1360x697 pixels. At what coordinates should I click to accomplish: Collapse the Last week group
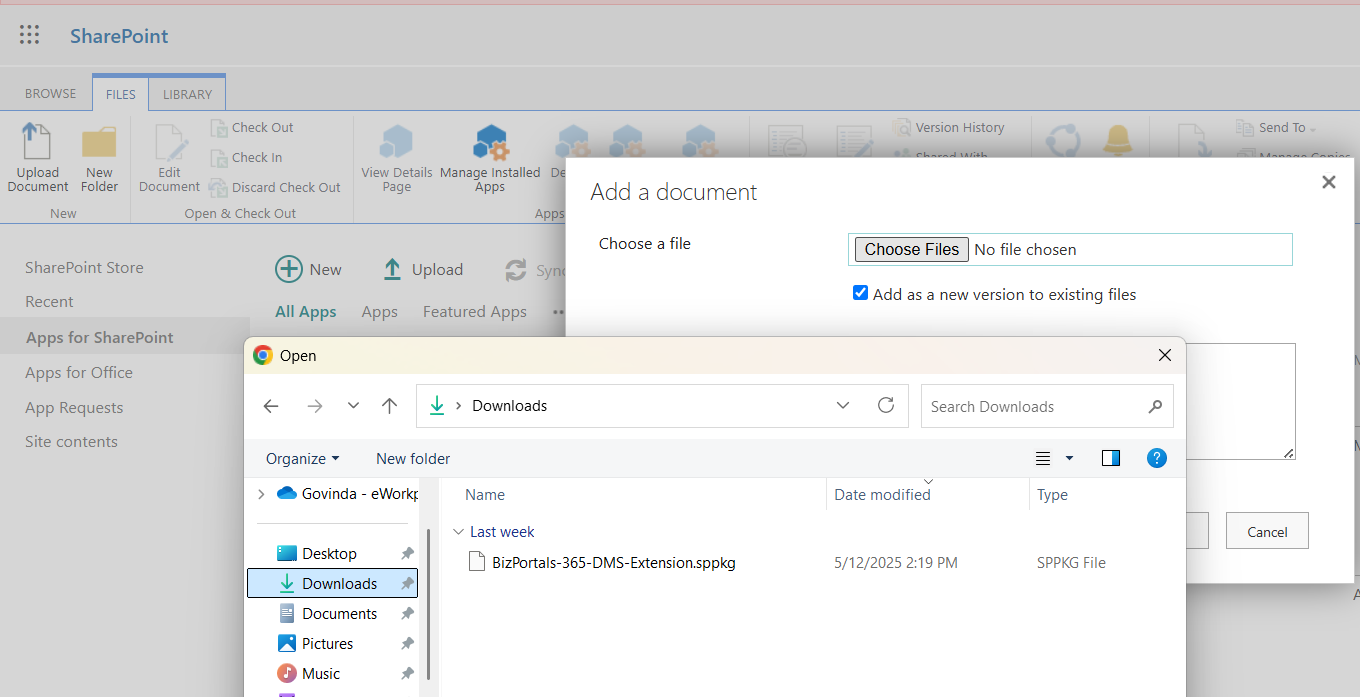click(x=458, y=532)
